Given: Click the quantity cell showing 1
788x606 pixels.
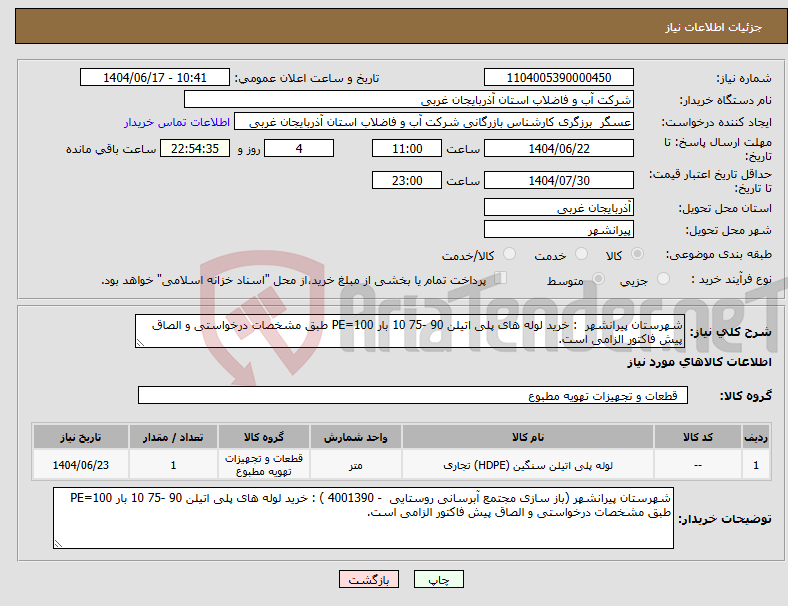Looking at the screenshot, I should click(173, 465).
